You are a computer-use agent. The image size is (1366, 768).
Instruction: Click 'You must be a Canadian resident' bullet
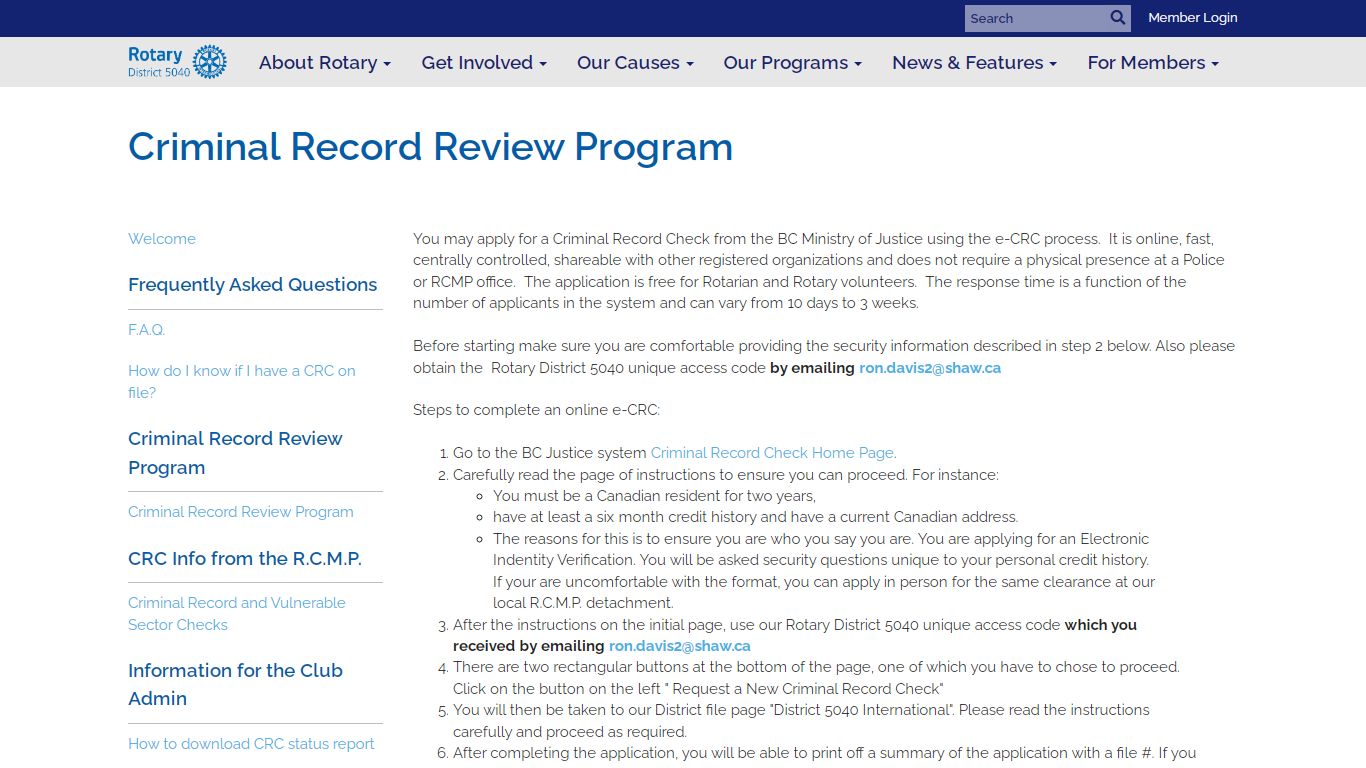coord(654,496)
